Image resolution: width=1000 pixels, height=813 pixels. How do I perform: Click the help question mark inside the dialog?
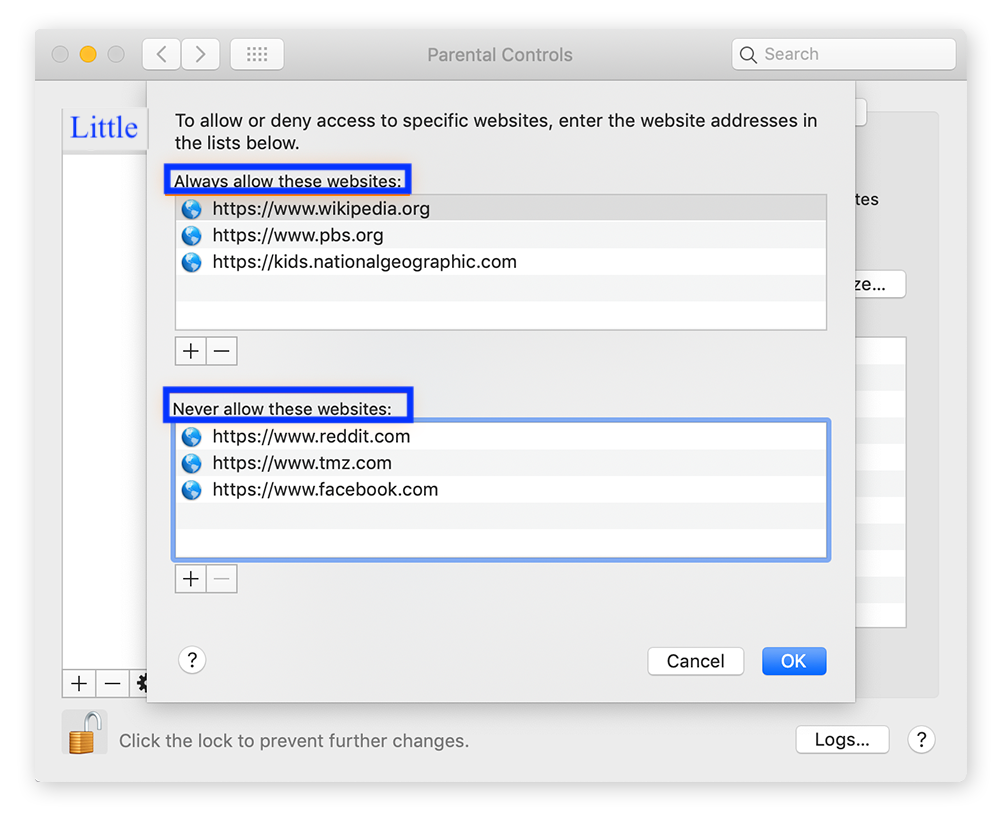[191, 659]
